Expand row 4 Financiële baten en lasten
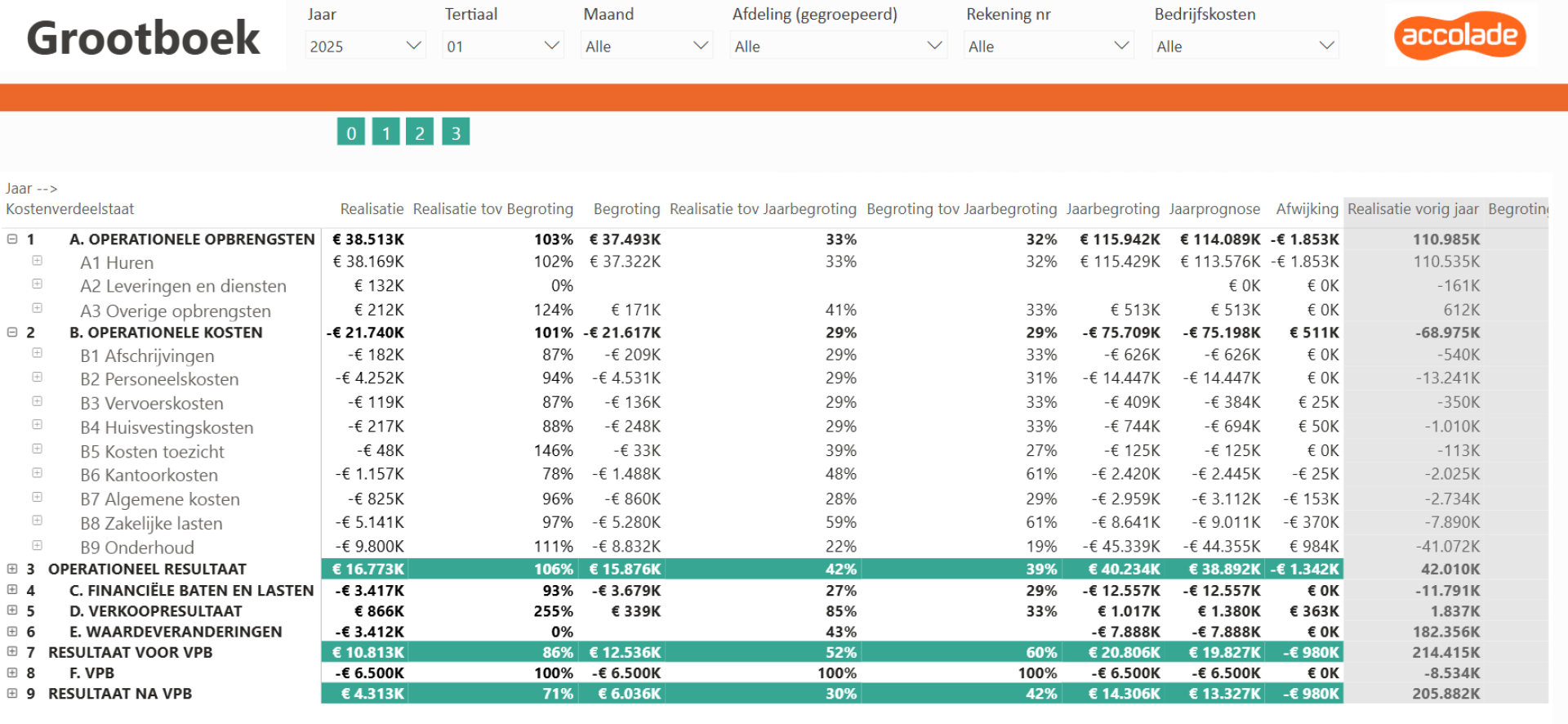1568x724 pixels. tap(12, 589)
